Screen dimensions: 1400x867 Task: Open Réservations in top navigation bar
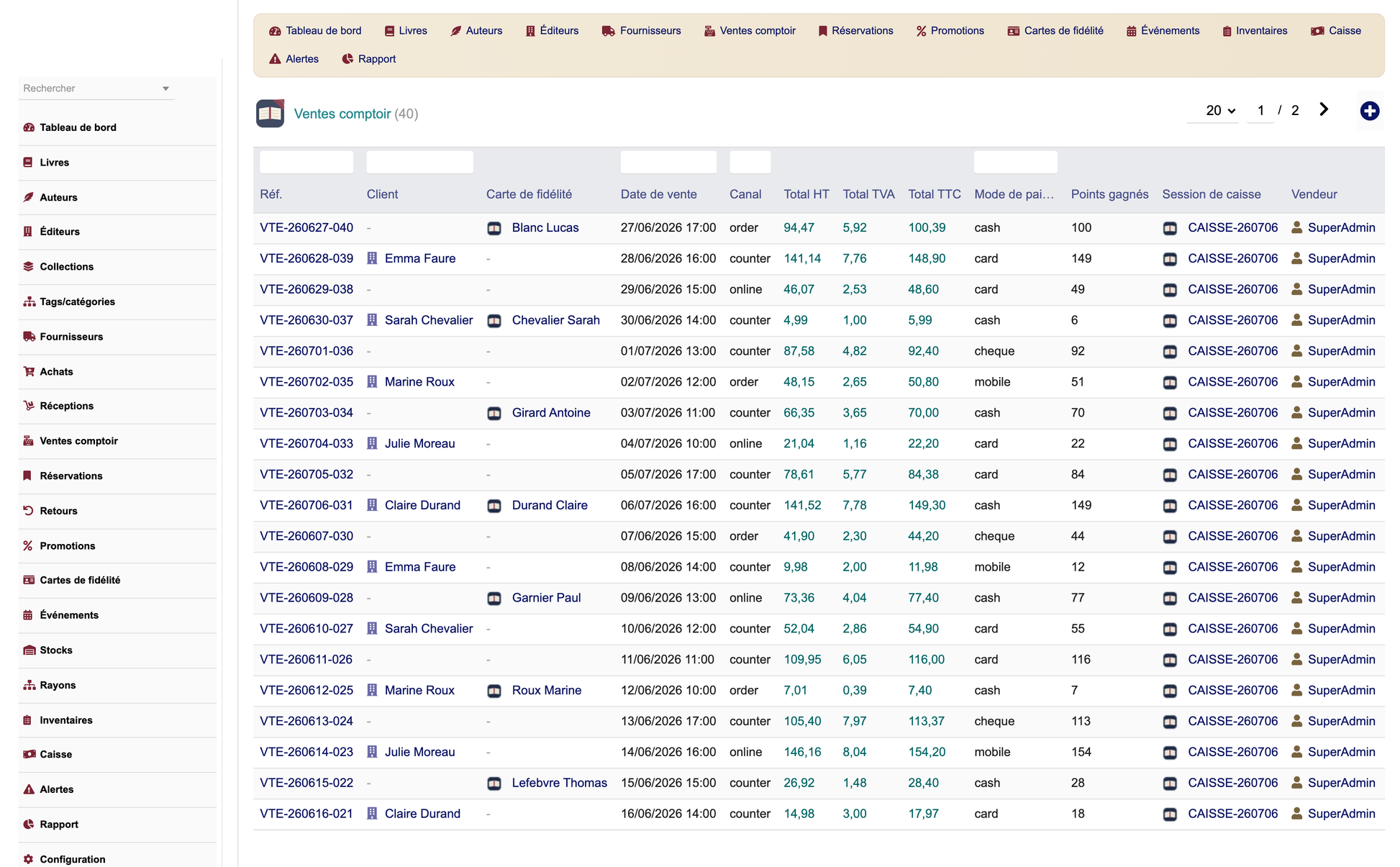click(856, 31)
